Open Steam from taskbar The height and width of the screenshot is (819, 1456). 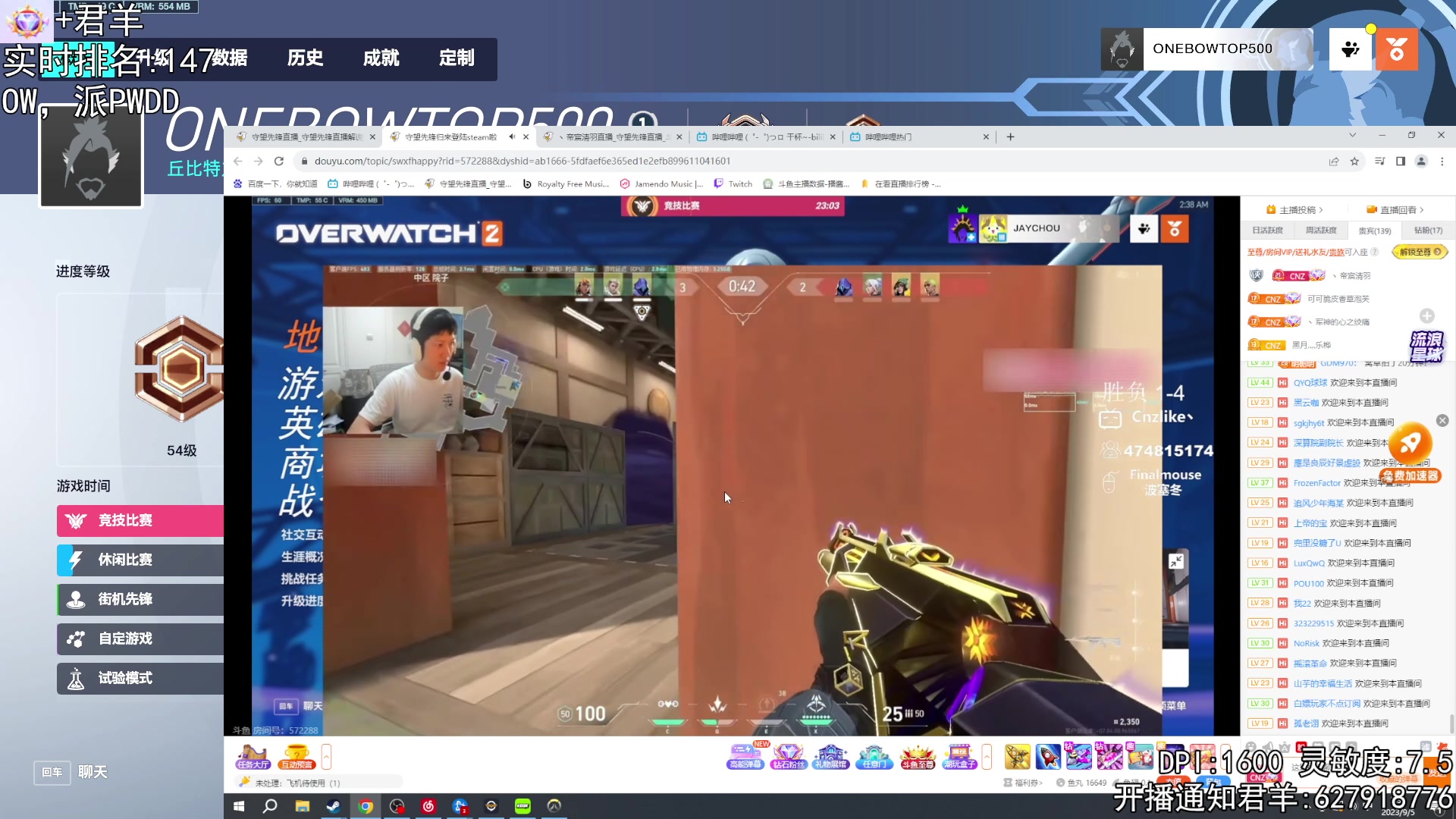[x=334, y=806]
